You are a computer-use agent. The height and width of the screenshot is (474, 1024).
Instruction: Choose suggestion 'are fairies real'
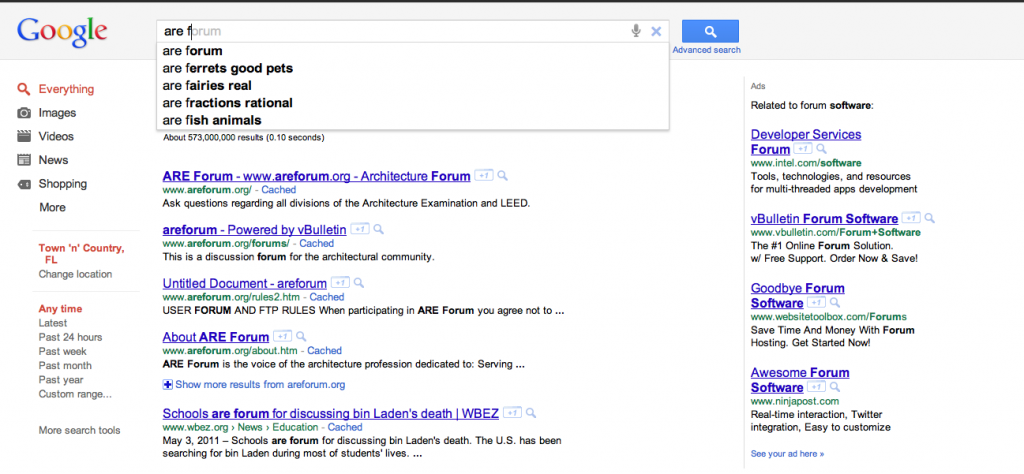click(413, 86)
